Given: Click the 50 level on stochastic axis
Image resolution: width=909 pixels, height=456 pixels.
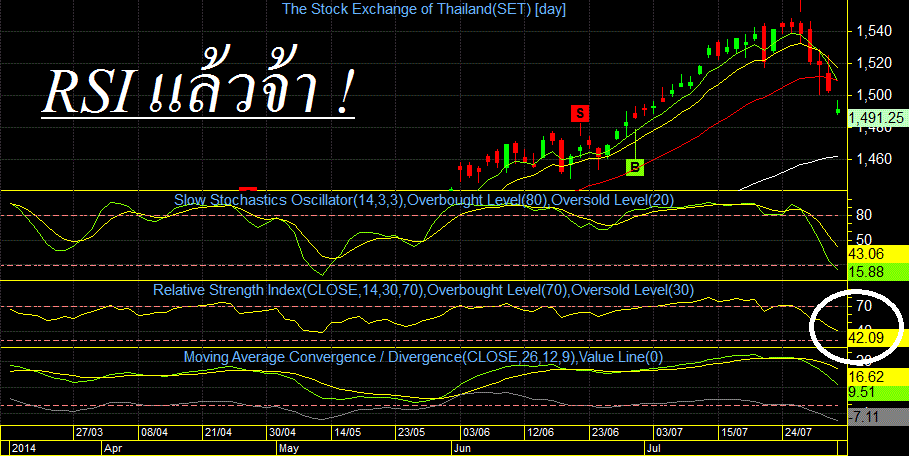Looking at the screenshot, I should point(864,239).
